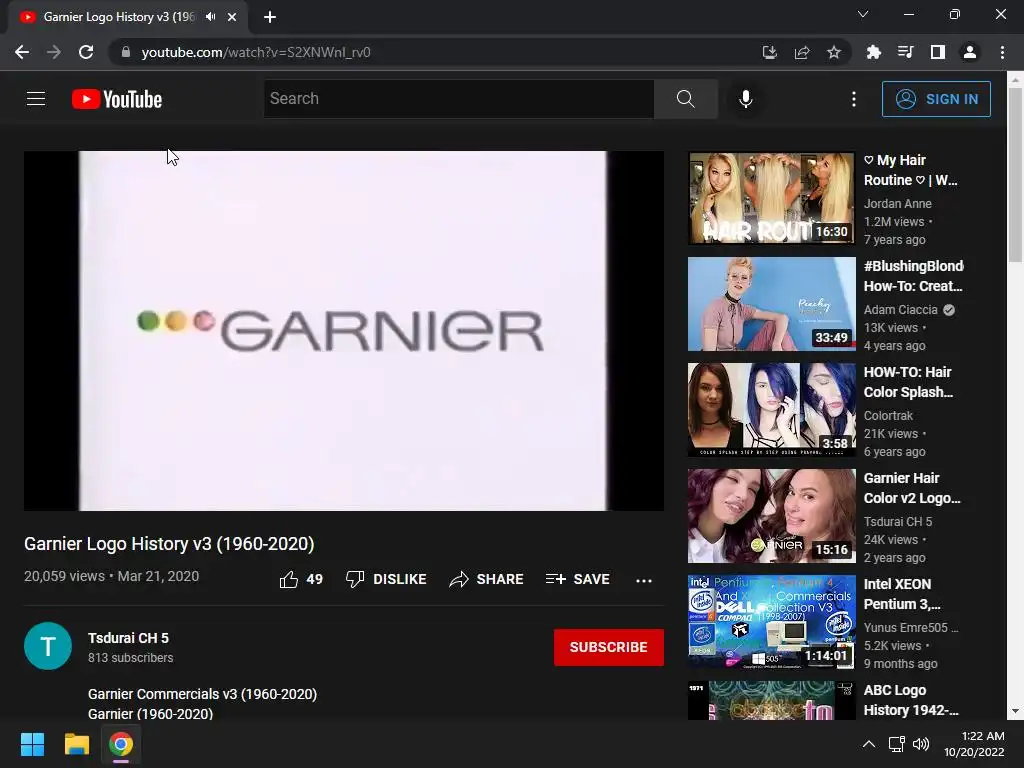Open a new browser tab

270,17
